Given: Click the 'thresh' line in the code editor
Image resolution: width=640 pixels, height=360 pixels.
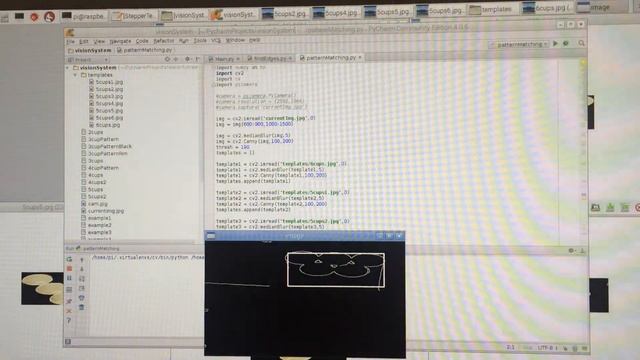Looking at the screenshot, I should [x=233, y=147].
